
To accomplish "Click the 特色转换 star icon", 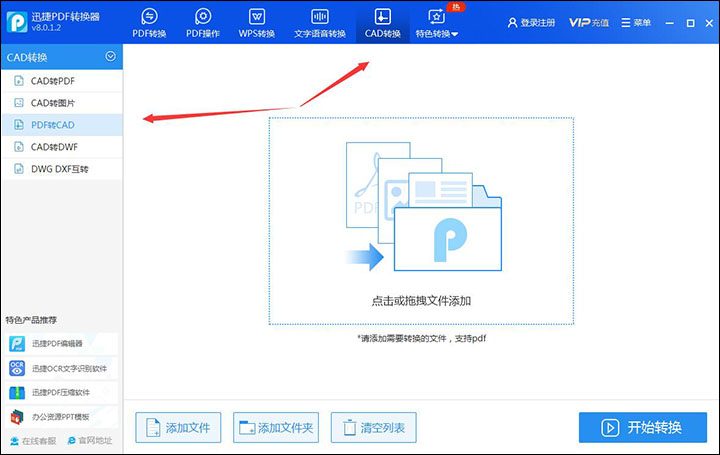I will (436, 17).
